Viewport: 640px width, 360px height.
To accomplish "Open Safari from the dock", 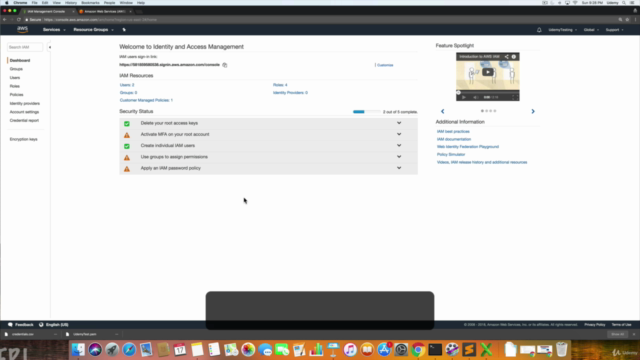I will [x=129, y=350].
